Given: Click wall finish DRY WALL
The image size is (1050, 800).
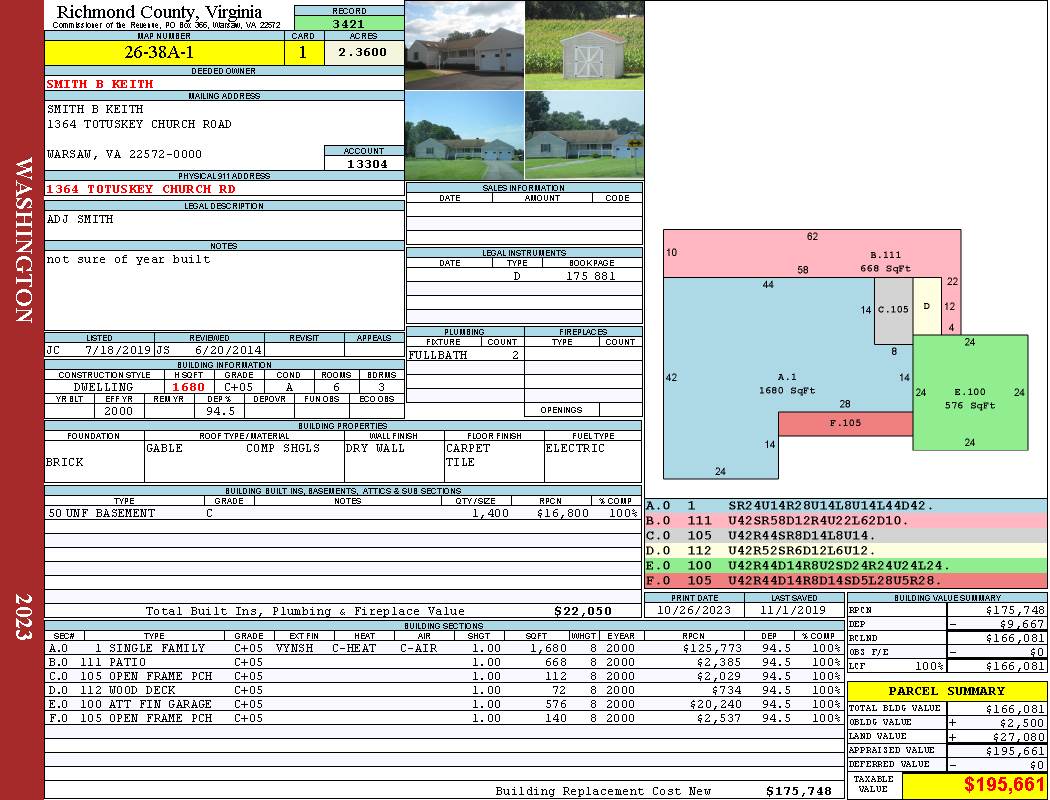Looking at the screenshot, I should click(375, 448).
